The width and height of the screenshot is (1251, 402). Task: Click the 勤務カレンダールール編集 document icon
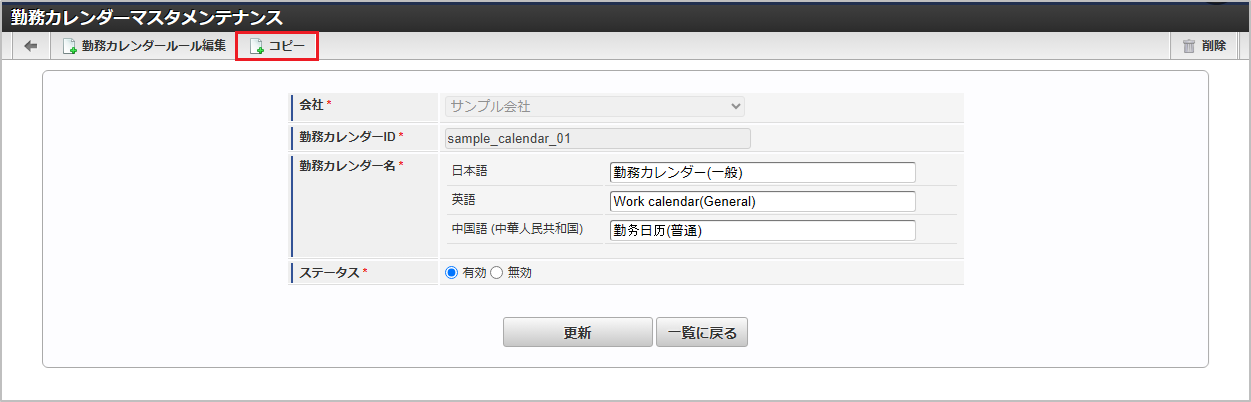coord(70,46)
